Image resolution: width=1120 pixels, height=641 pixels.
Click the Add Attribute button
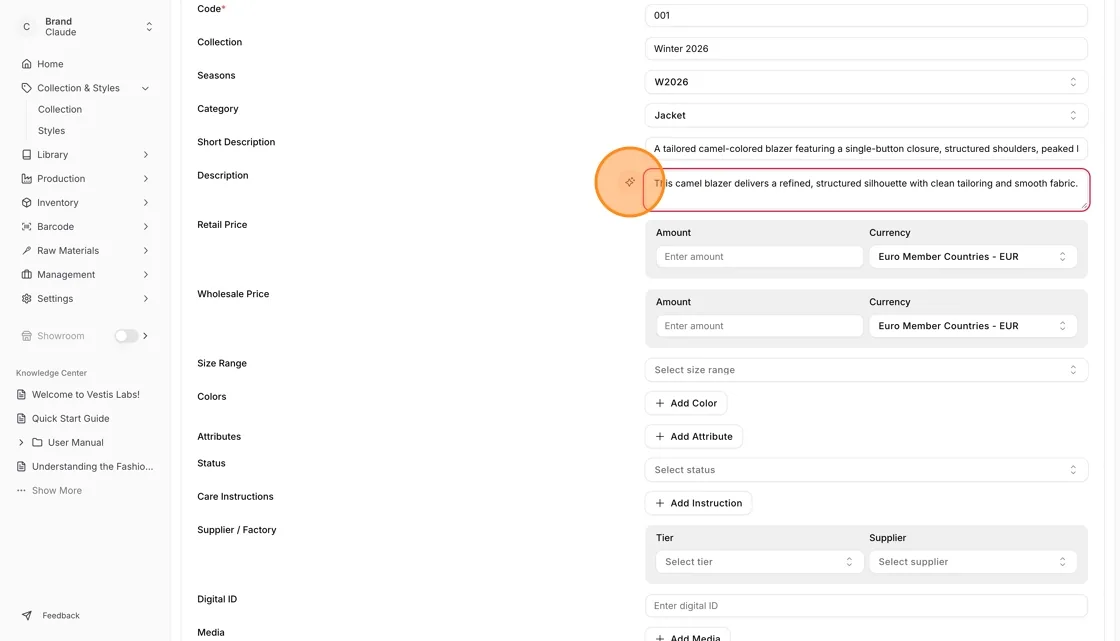point(694,437)
